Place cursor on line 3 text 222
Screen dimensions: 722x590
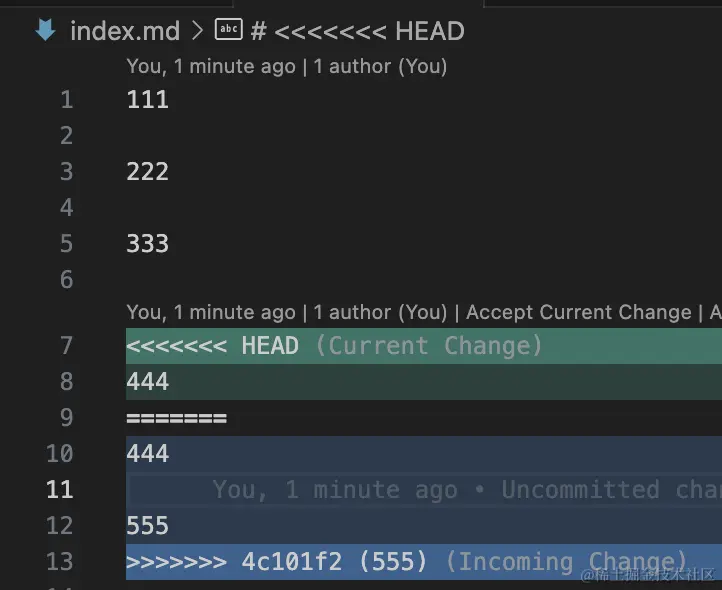coord(147,171)
